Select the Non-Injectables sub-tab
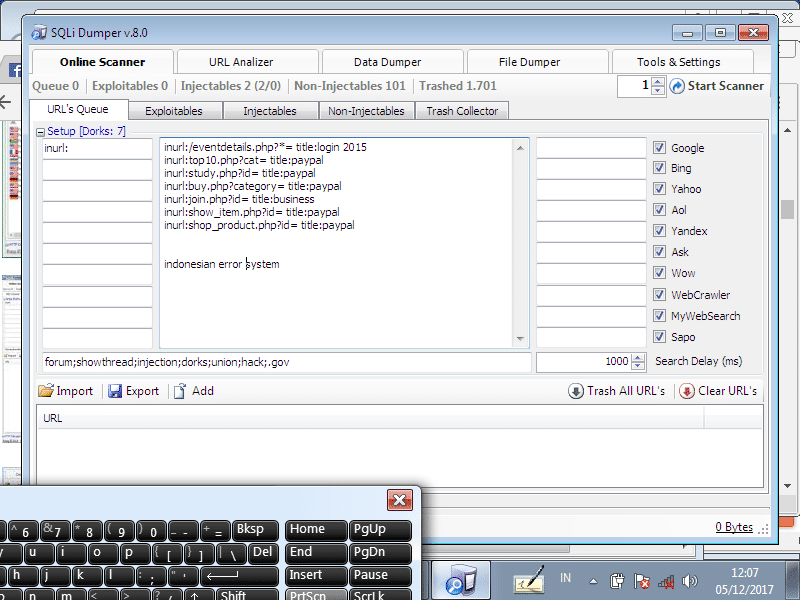The height and width of the screenshot is (600, 800). pyautogui.click(x=366, y=111)
